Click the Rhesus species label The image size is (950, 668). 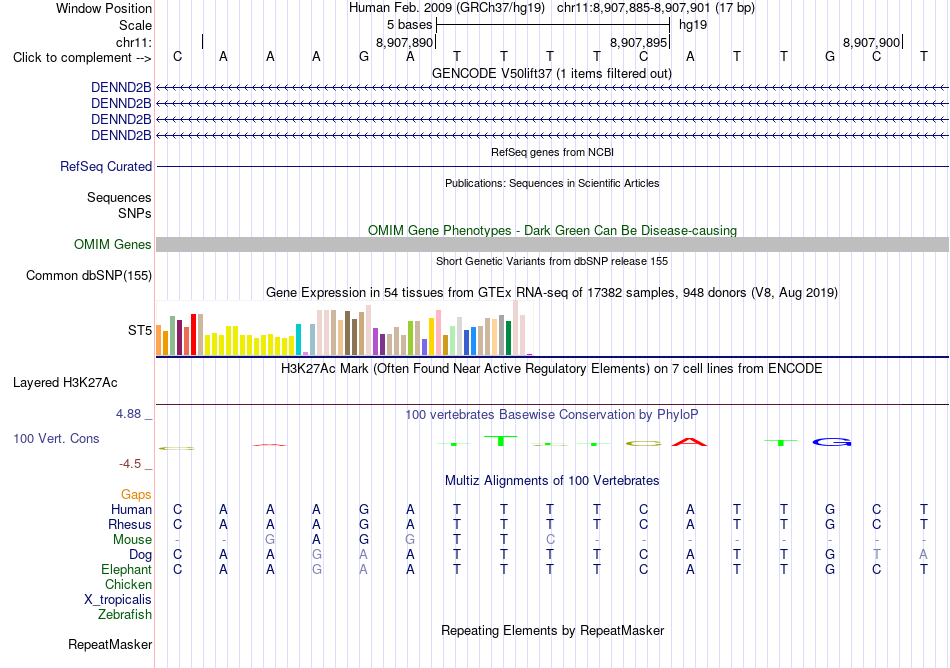point(130,524)
